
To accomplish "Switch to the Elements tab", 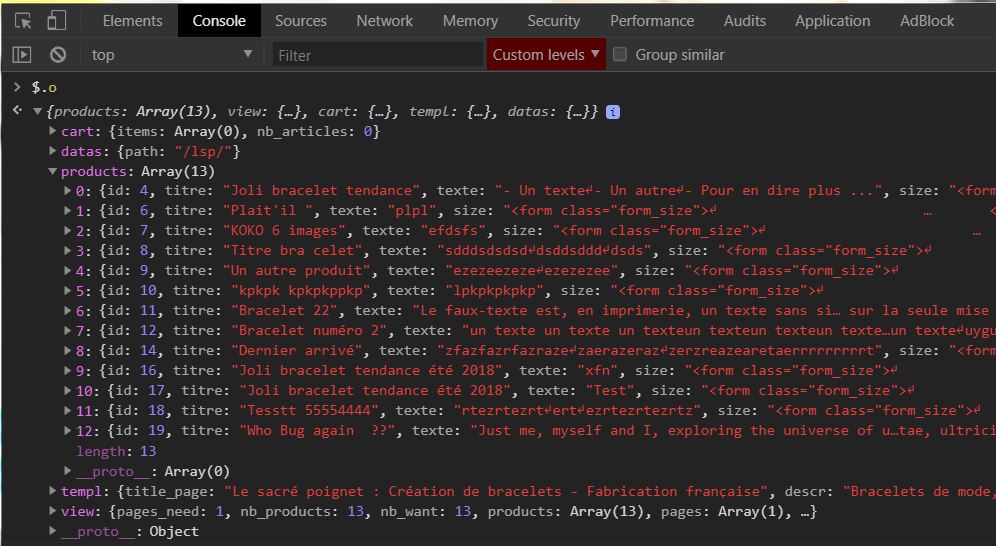I will coord(132,21).
